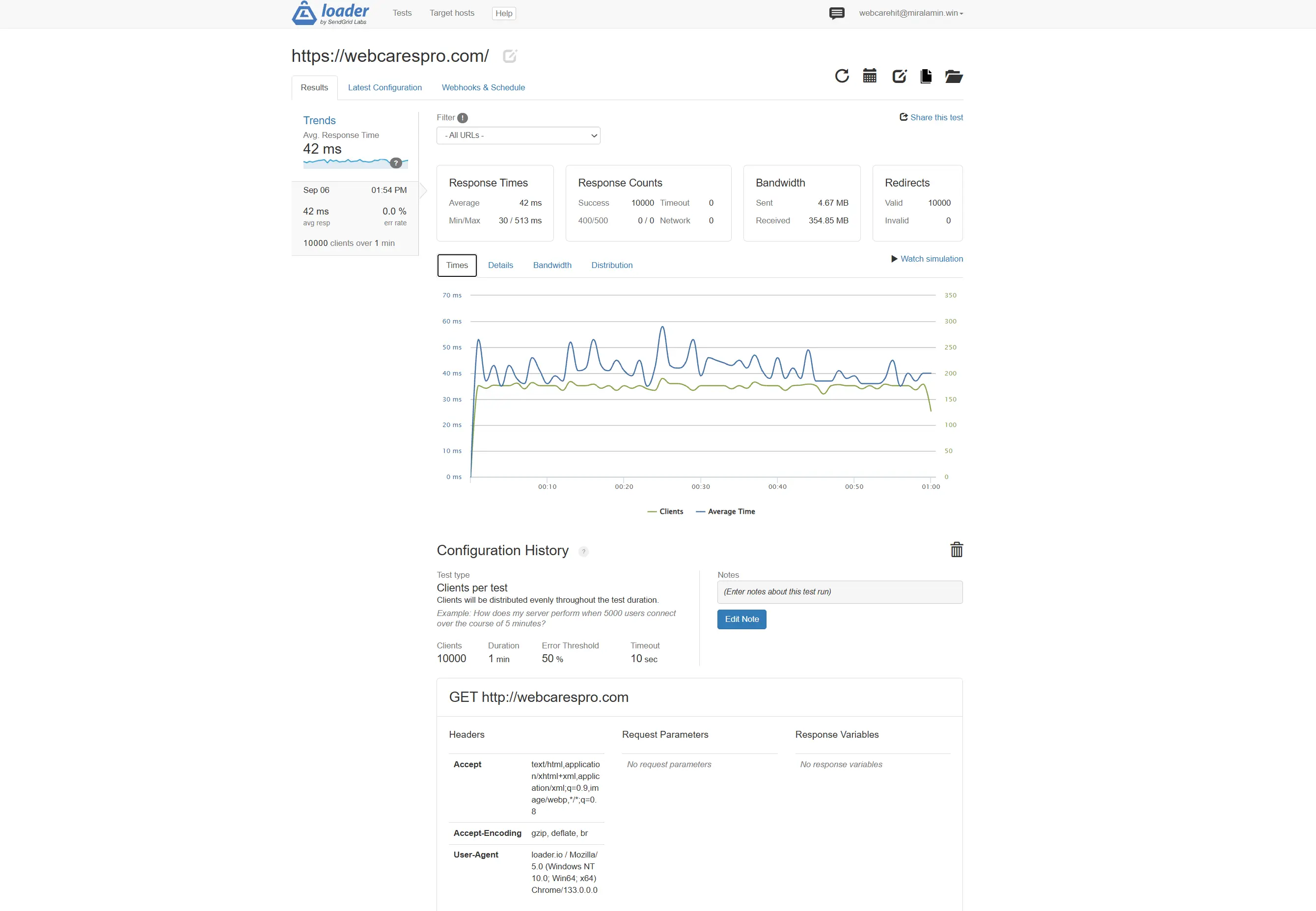Viewport: 1316px width, 911px height.
Task: Select the Sep 06 01:54 PM test run
Action: (x=355, y=218)
